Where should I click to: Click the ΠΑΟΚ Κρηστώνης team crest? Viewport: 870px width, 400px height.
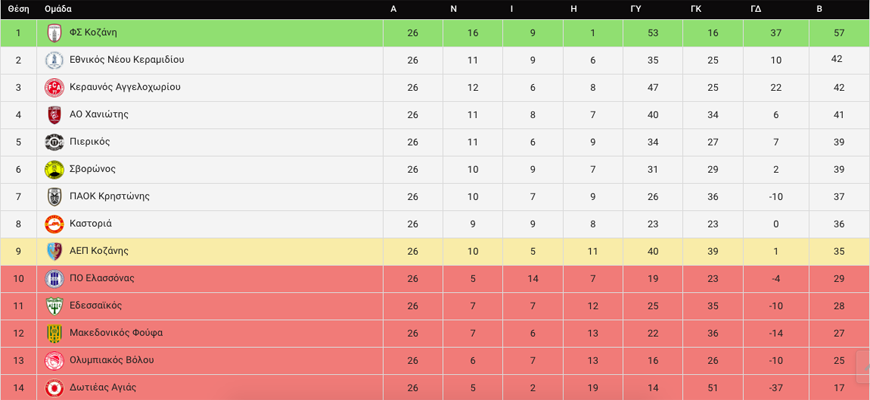54,196
